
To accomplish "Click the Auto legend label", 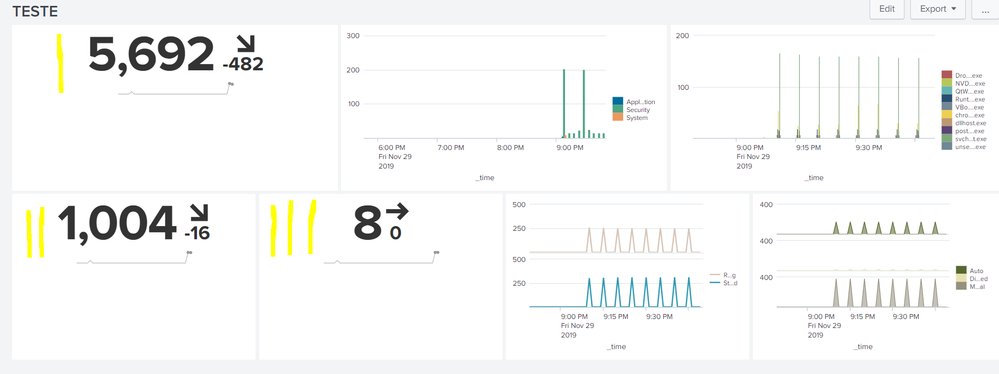I will pos(978,270).
